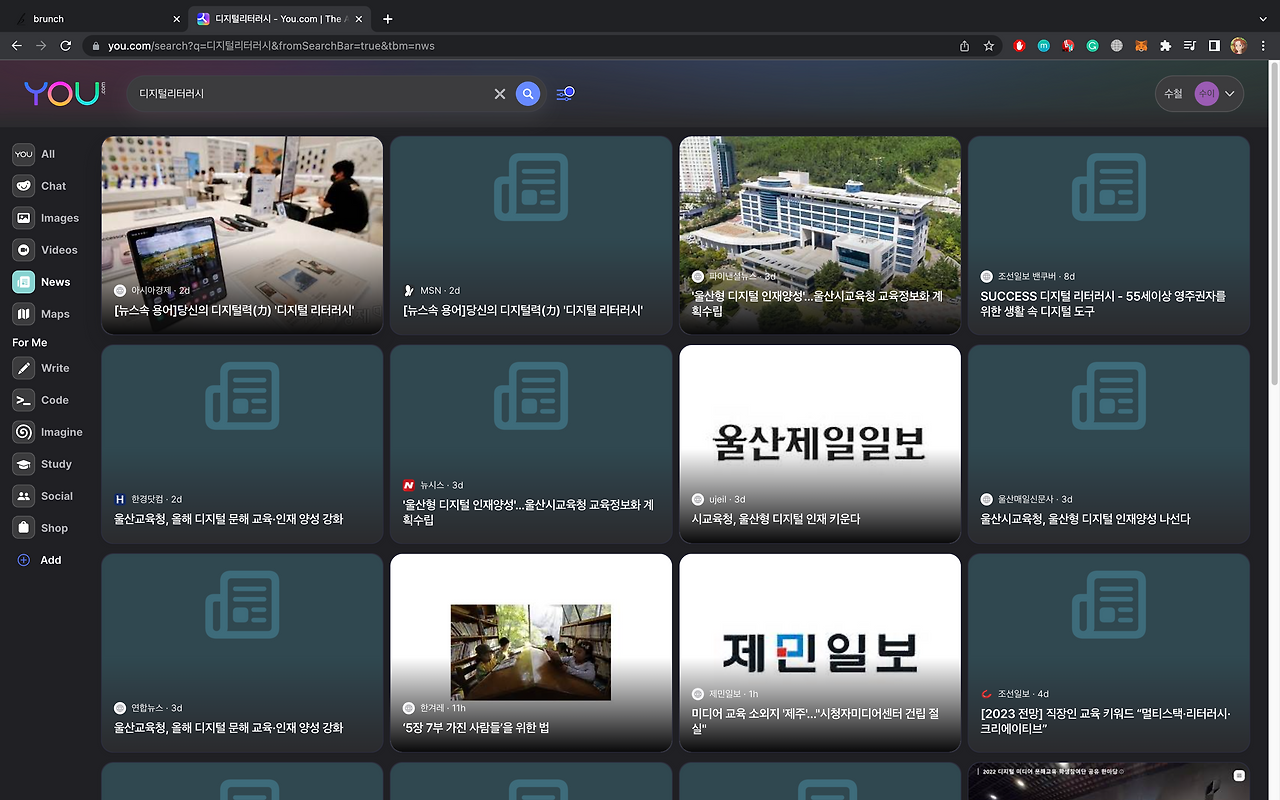
Task: Launch the Write tool in sidebar
Action: 42,368
